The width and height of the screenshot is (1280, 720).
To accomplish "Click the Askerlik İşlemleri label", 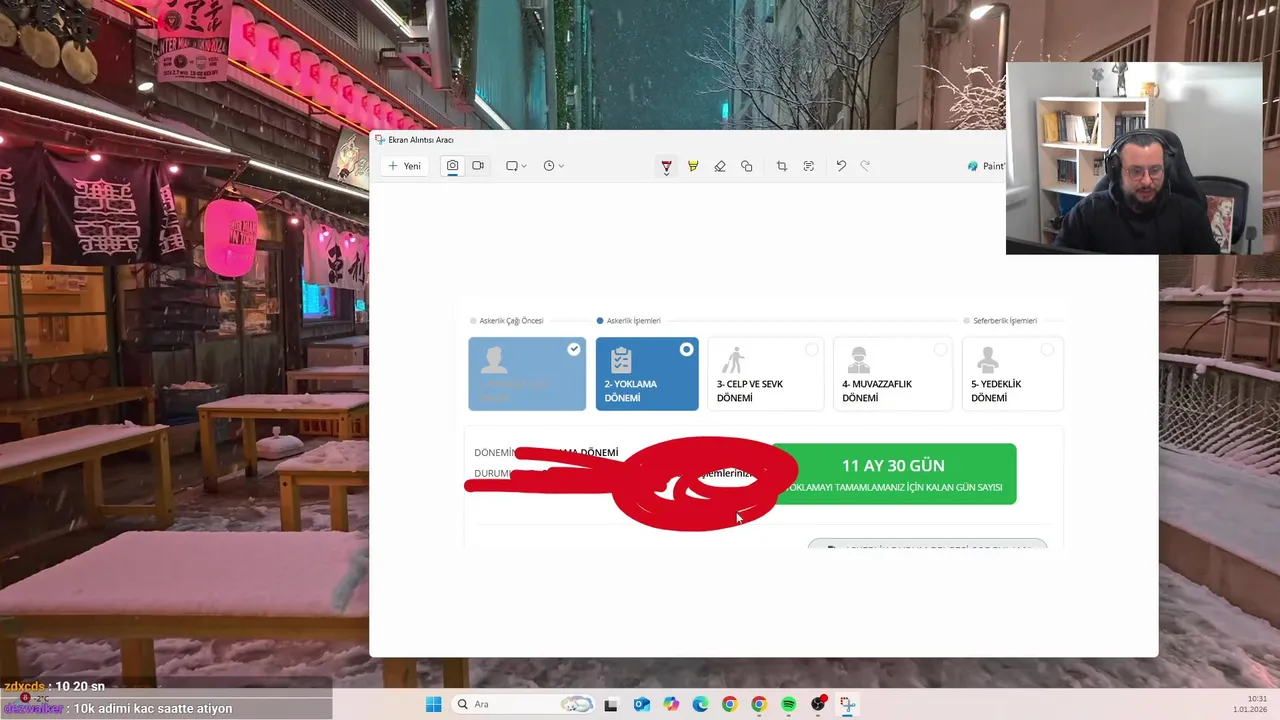I will coord(634,321).
